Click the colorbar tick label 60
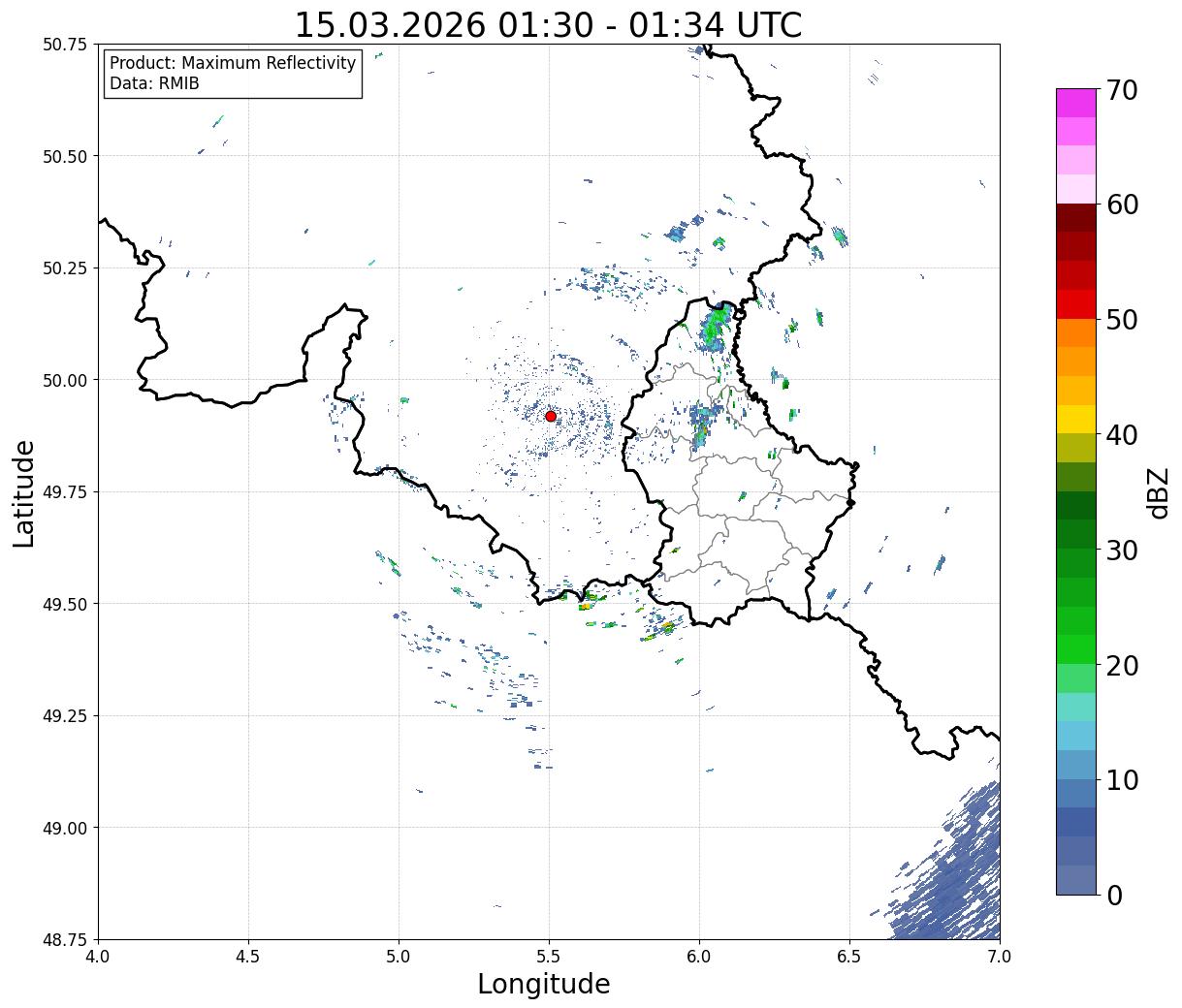This screenshot has height=1008, width=1182. tap(1120, 205)
